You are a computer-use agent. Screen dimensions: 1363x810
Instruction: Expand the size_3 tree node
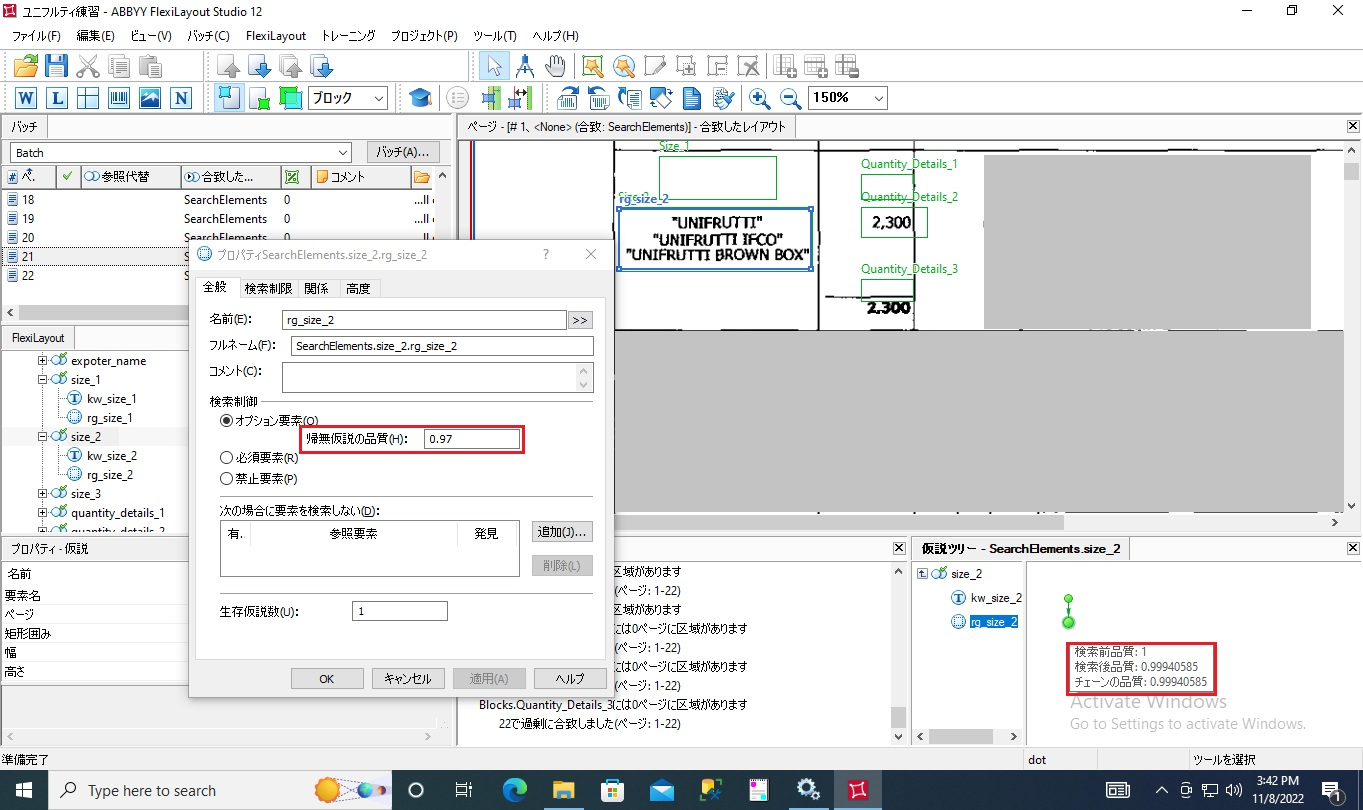tap(43, 494)
